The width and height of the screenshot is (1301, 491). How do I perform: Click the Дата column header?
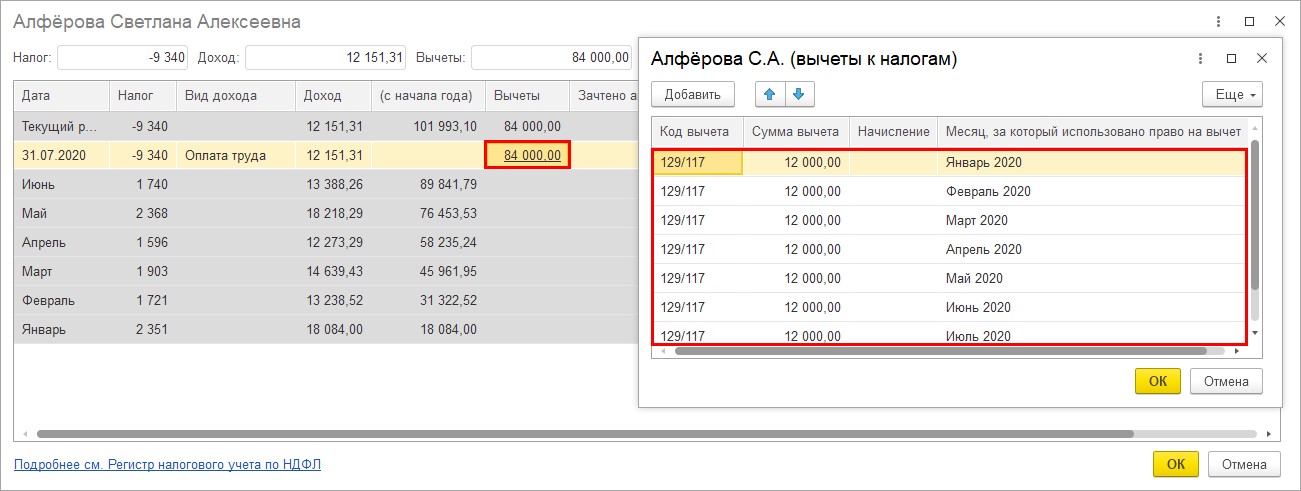pos(61,96)
